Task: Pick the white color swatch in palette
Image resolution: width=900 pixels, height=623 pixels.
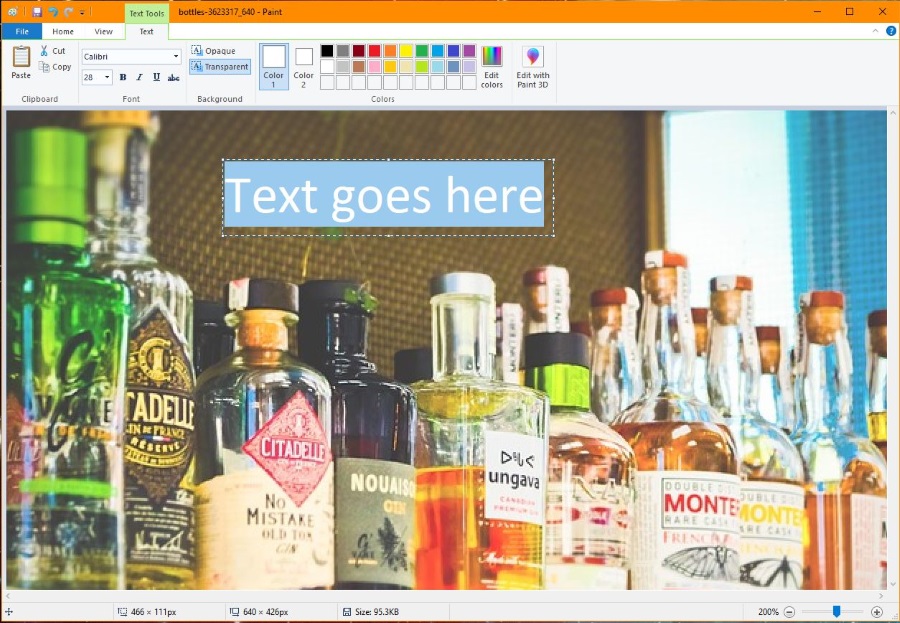Action: pos(327,67)
